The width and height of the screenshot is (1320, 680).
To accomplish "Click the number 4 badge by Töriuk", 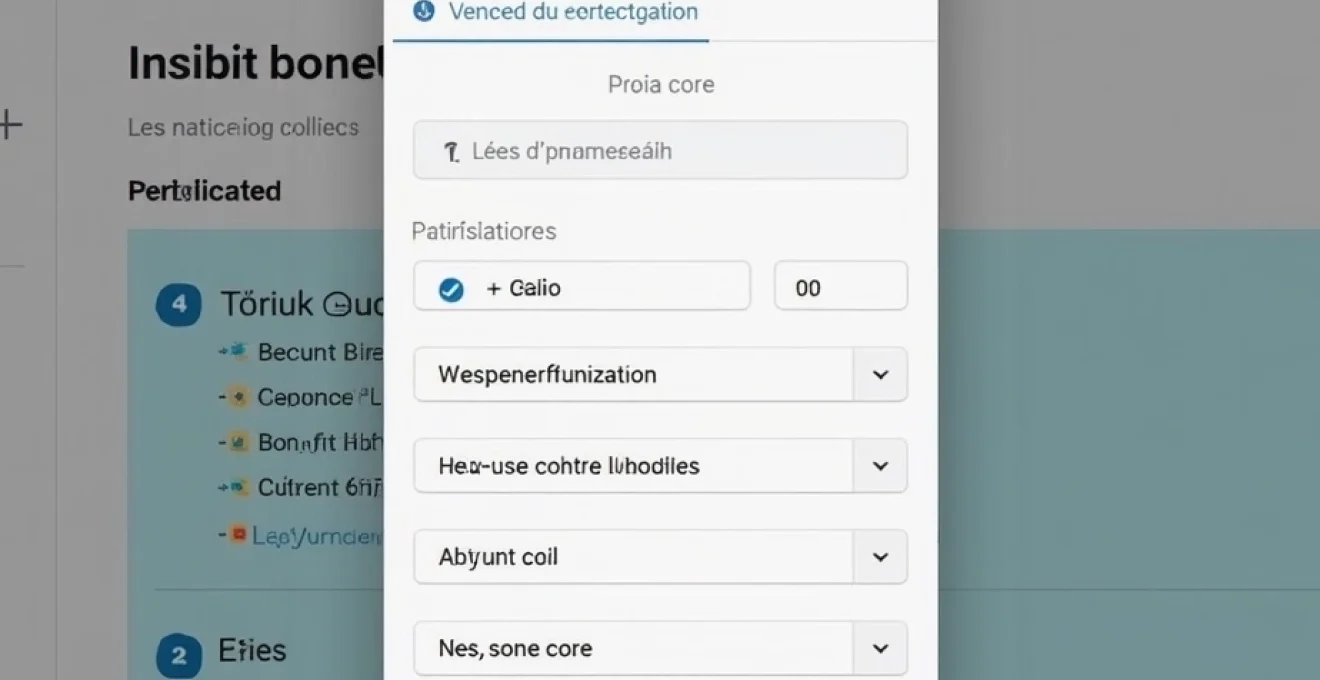I will click(x=179, y=304).
